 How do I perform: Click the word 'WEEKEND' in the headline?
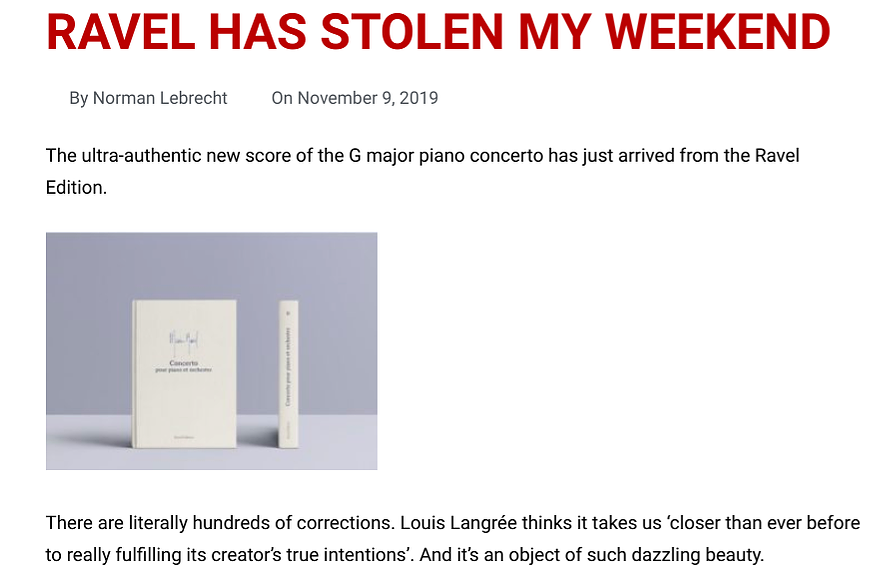[718, 32]
